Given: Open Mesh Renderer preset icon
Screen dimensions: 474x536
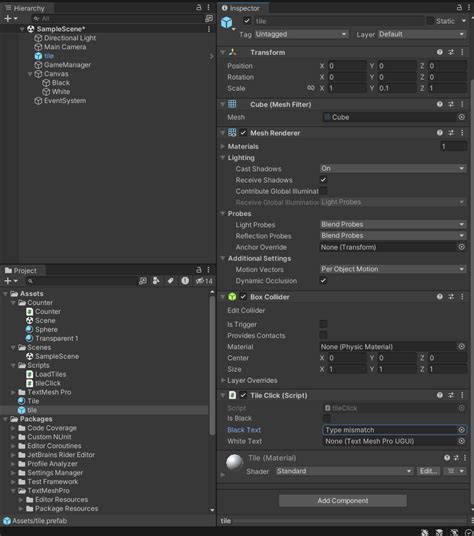Looking at the screenshot, I should tap(451, 133).
